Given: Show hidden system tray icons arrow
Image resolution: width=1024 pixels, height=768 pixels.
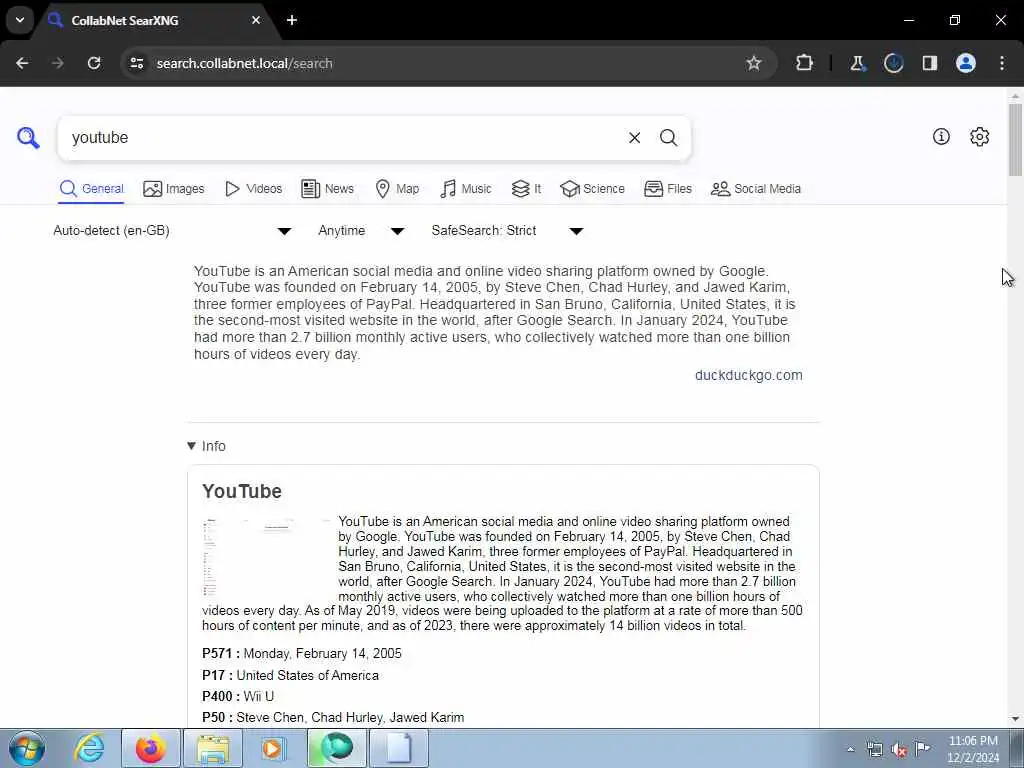Looking at the screenshot, I should pyautogui.click(x=850, y=749).
